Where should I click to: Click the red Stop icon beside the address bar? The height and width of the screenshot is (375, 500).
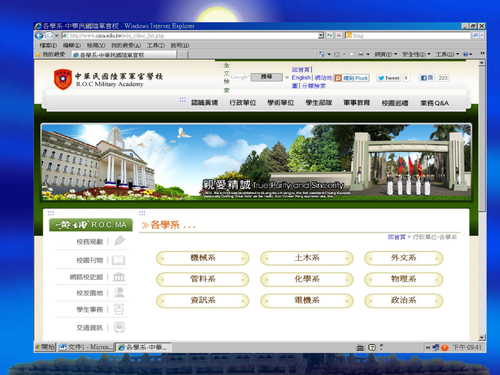point(339,35)
